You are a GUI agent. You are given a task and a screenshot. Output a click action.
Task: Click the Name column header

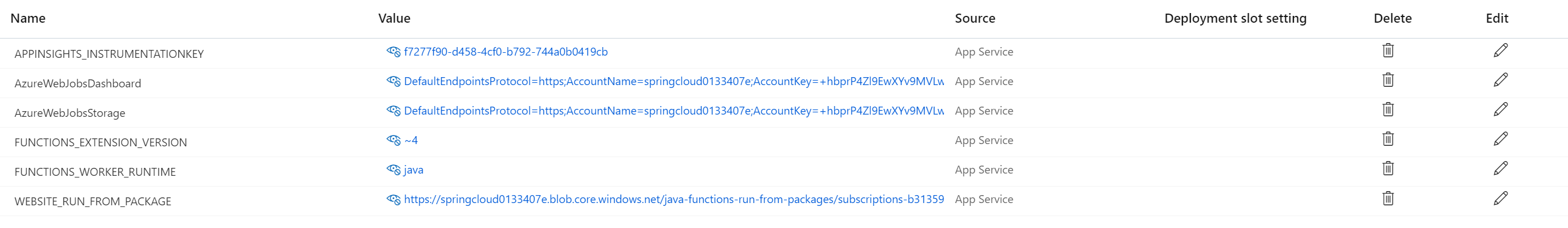pyautogui.click(x=28, y=18)
